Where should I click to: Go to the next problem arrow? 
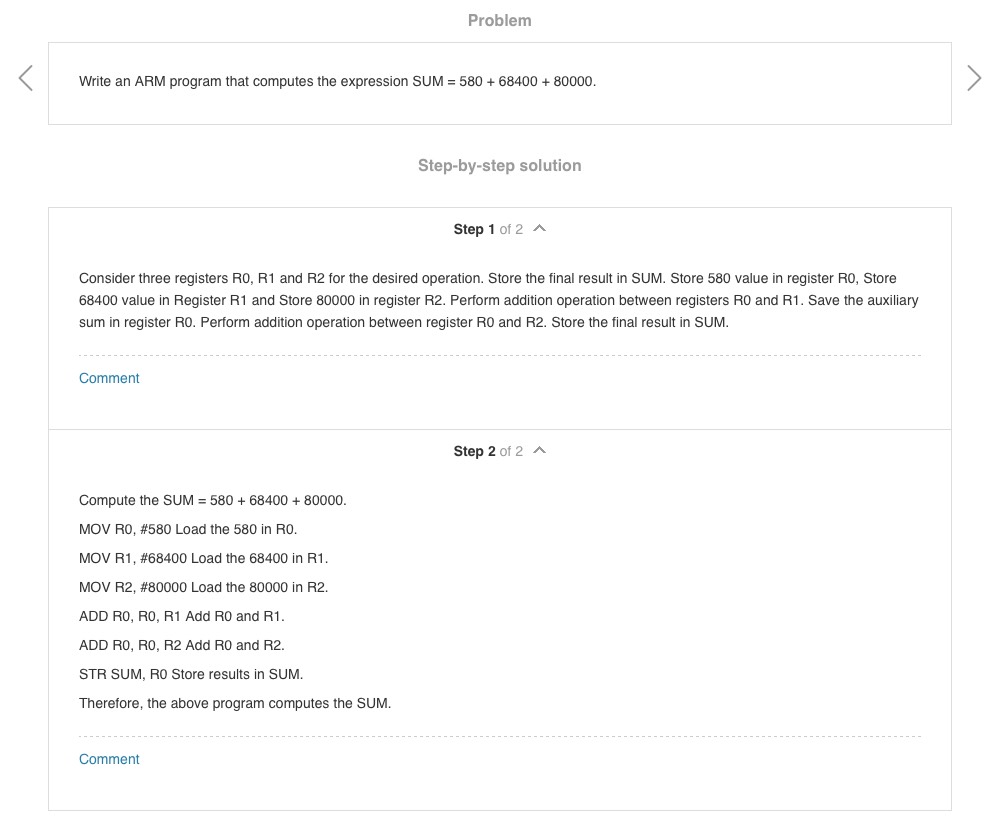pos(974,78)
